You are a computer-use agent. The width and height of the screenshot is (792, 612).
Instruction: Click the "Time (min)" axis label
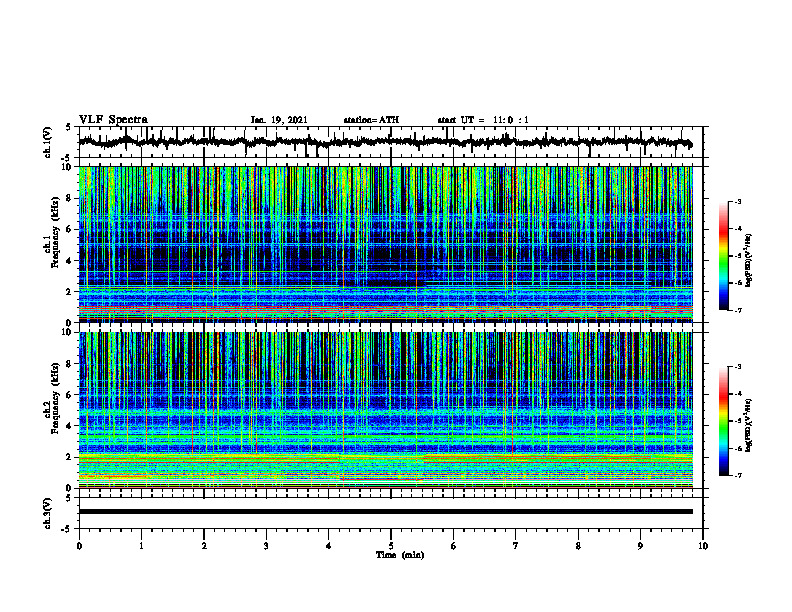tap(400, 555)
